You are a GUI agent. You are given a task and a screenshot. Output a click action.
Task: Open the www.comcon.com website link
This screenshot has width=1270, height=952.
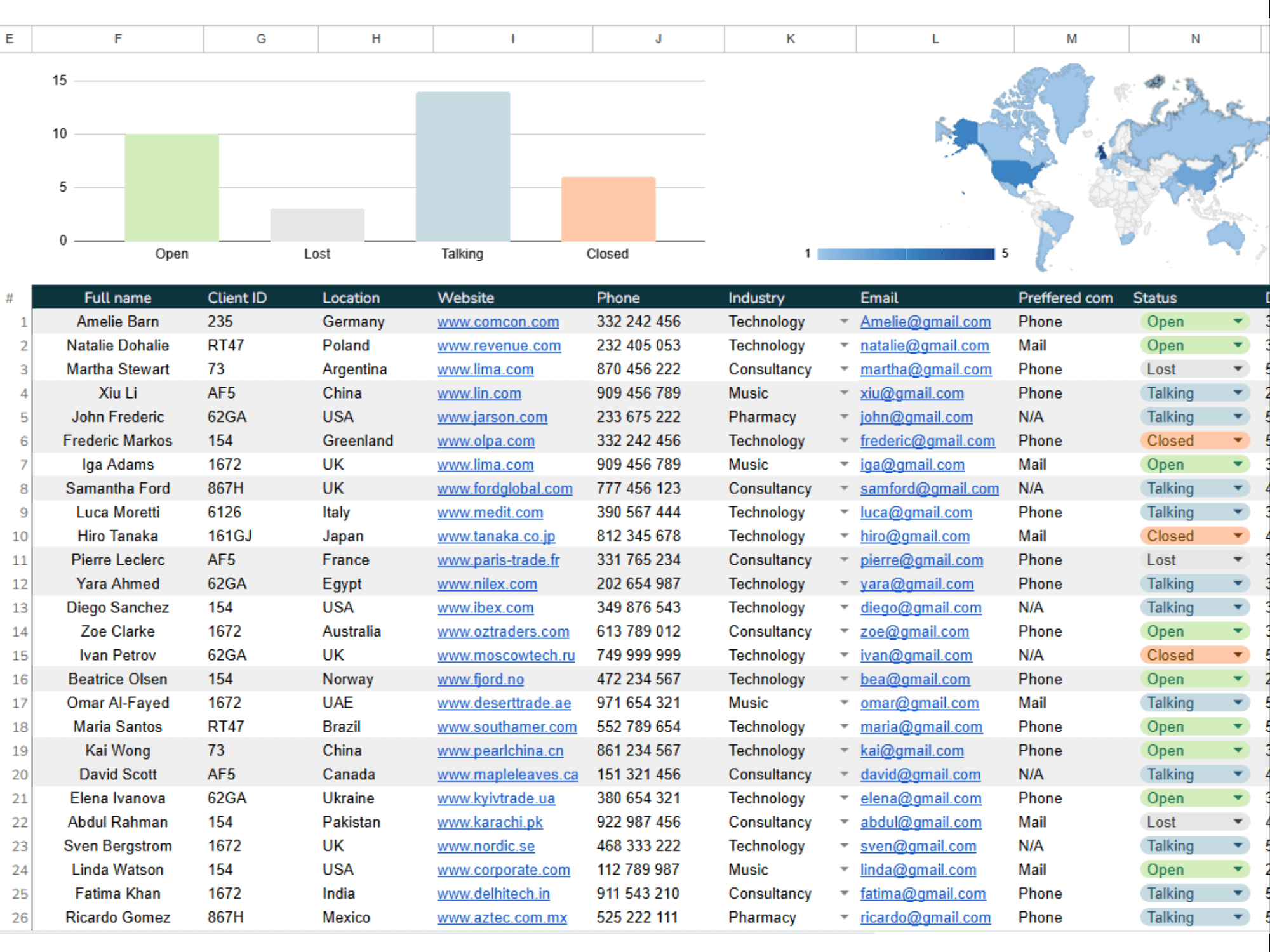[x=498, y=322]
